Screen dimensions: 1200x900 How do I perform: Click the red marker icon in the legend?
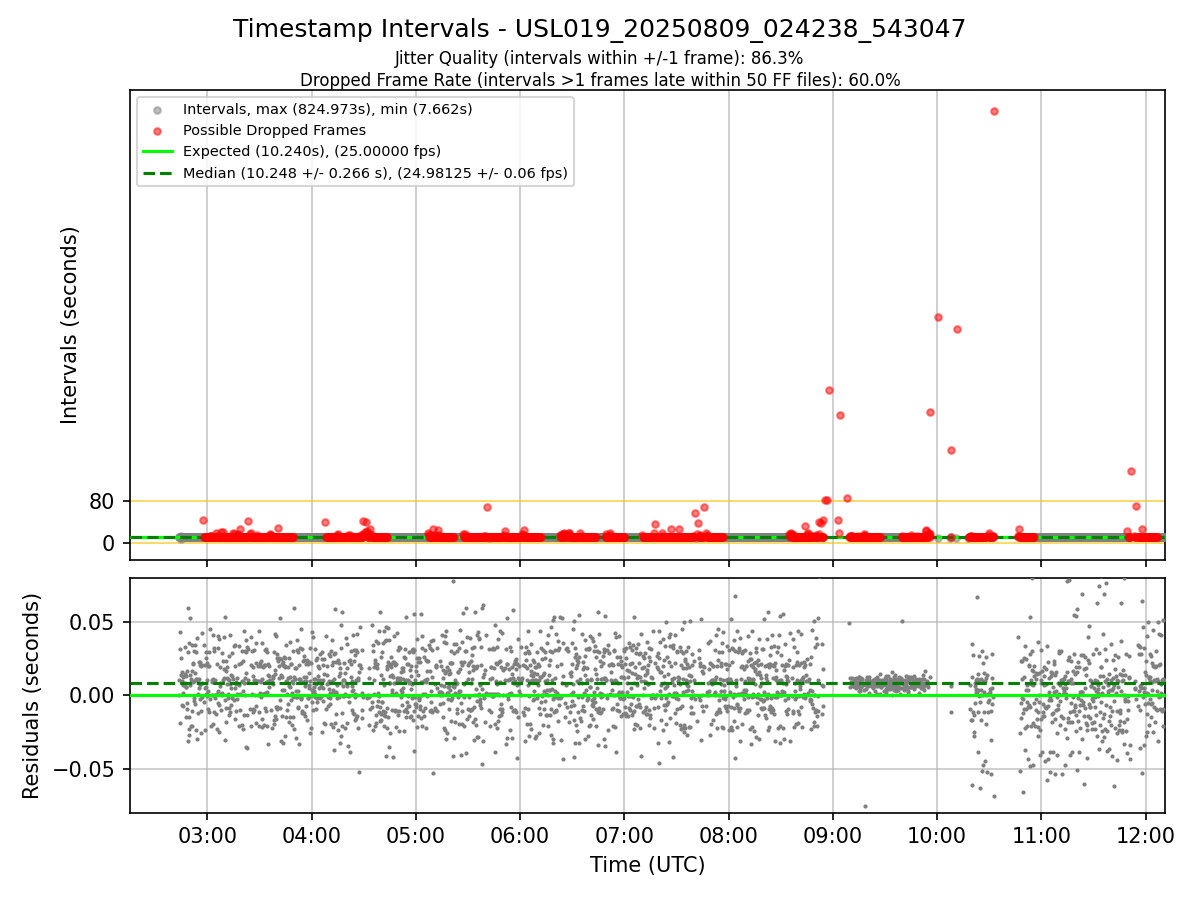[x=157, y=130]
